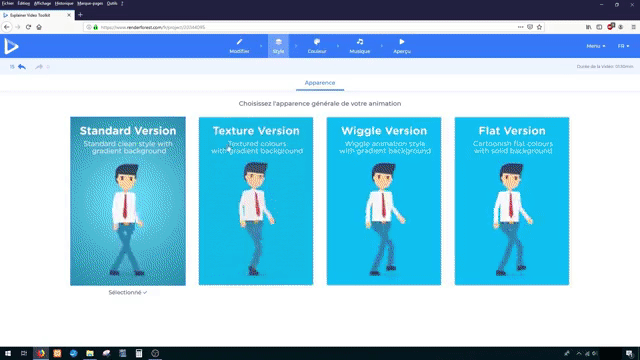The image size is (640, 360).
Task: Open the Marque-pages menu
Action: (x=90, y=3)
